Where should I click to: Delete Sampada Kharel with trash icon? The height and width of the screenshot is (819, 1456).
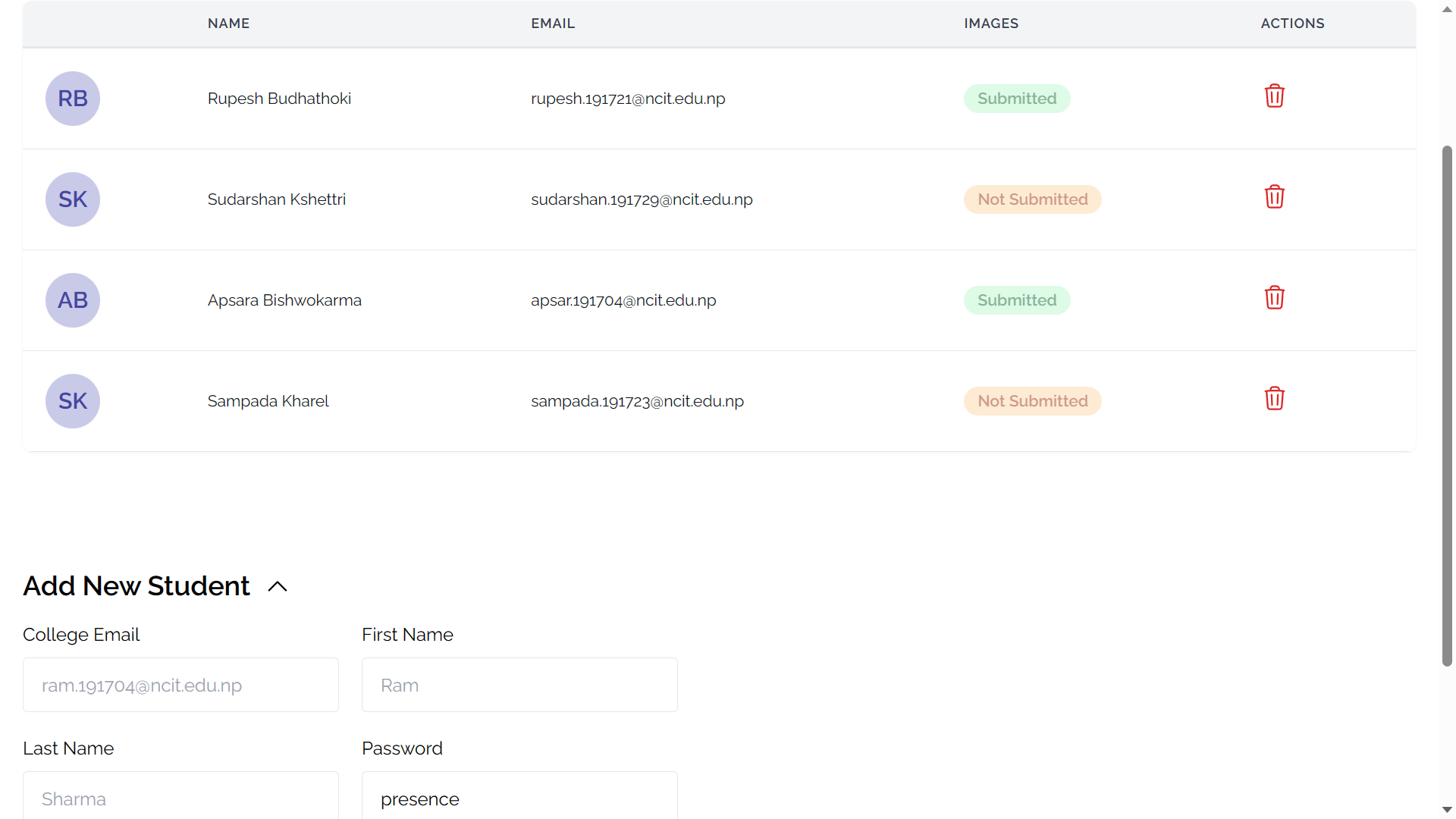tap(1274, 399)
